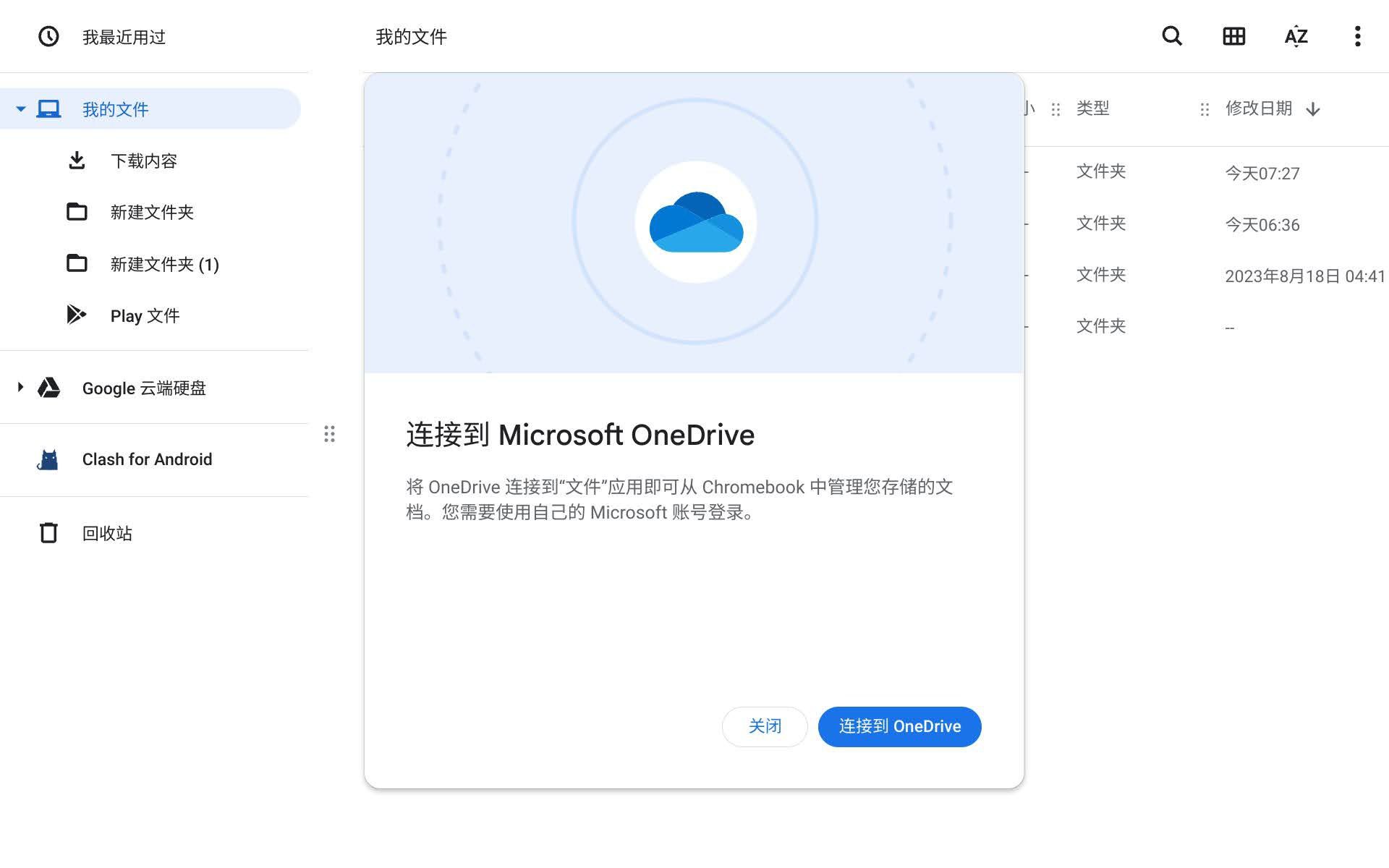Select 新建文件夹 (1) folder
This screenshot has height=868, width=1389.
click(x=165, y=264)
